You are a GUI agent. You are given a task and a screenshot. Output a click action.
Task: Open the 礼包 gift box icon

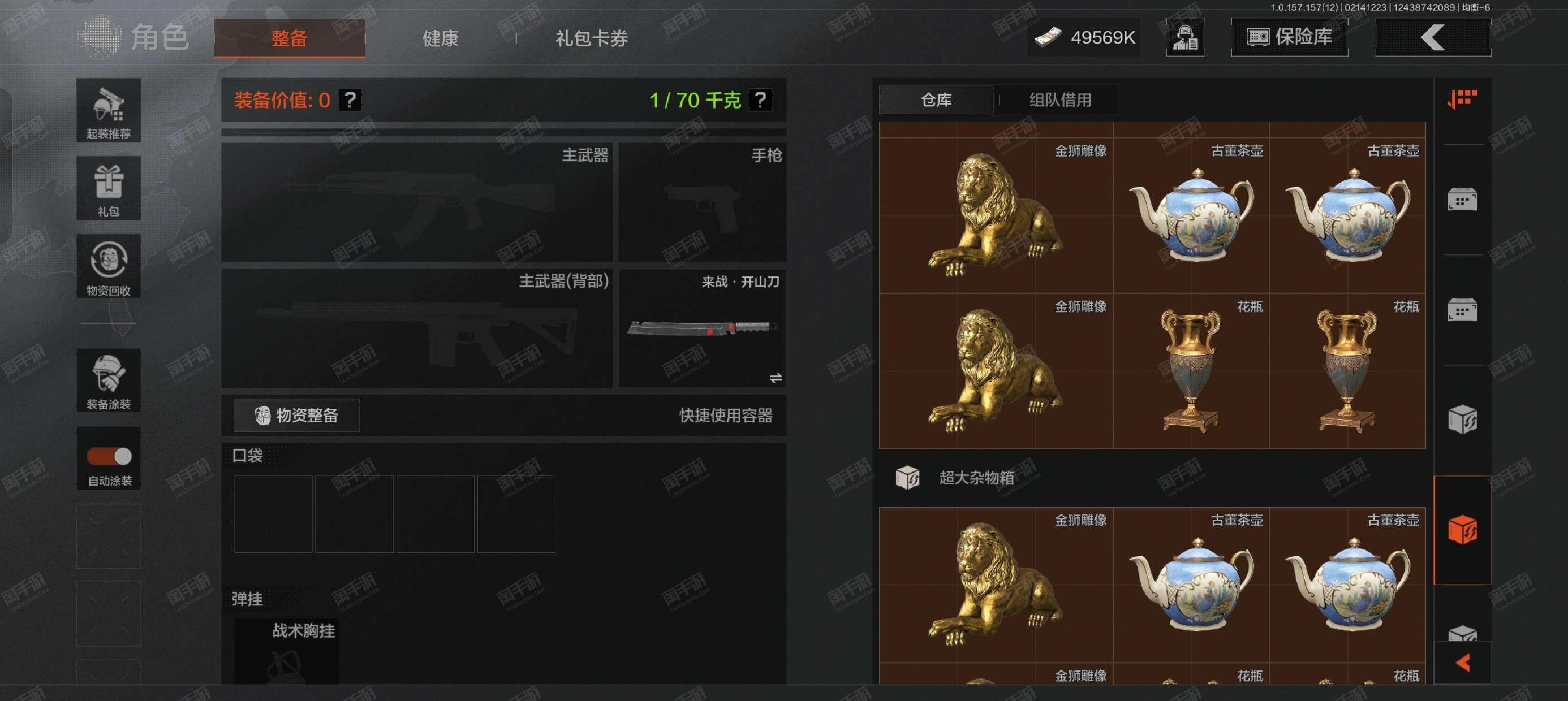[x=109, y=188]
